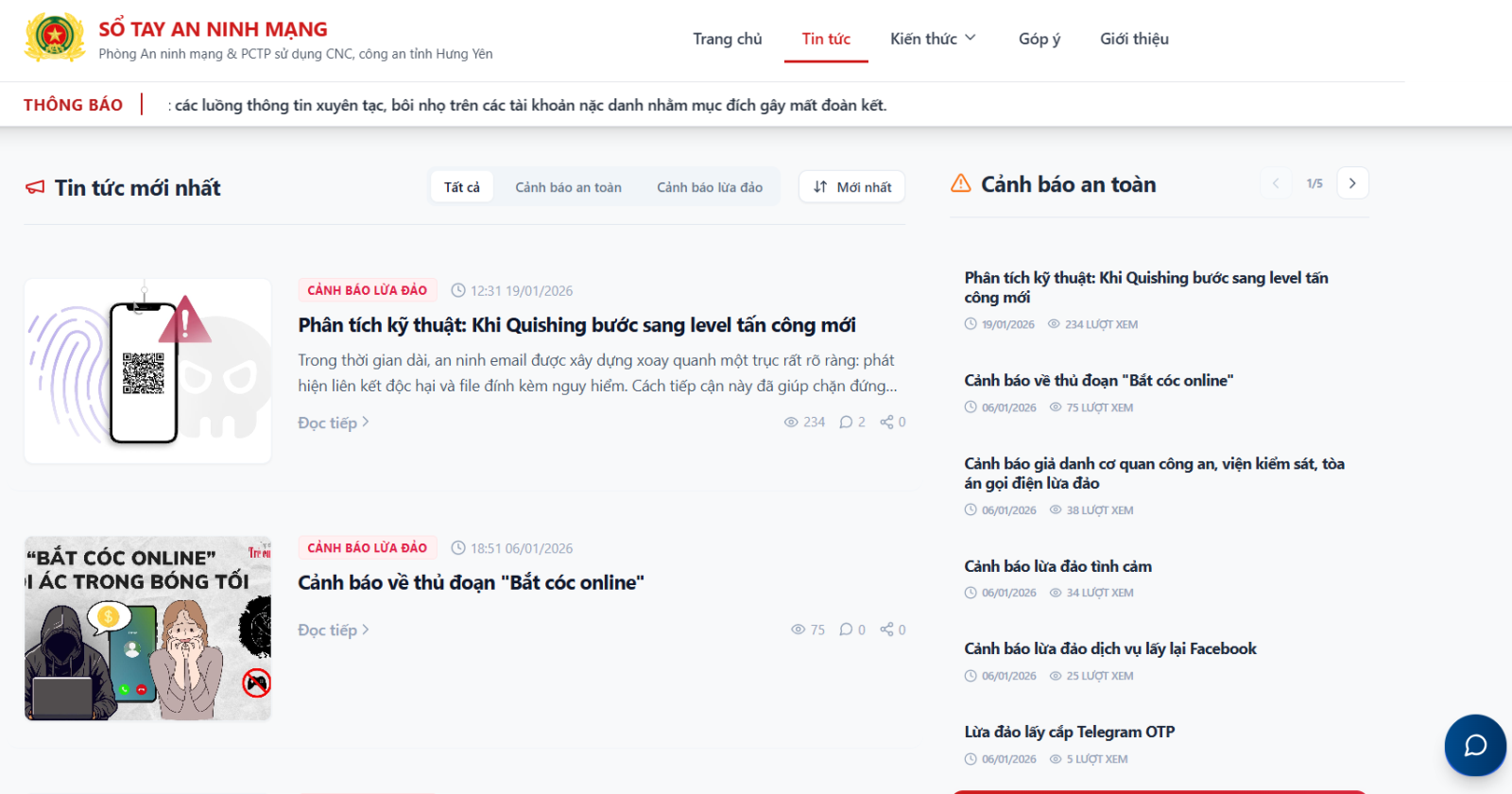Expand the Kiến thức dropdown menu
The height and width of the screenshot is (794, 1512).
tap(933, 39)
